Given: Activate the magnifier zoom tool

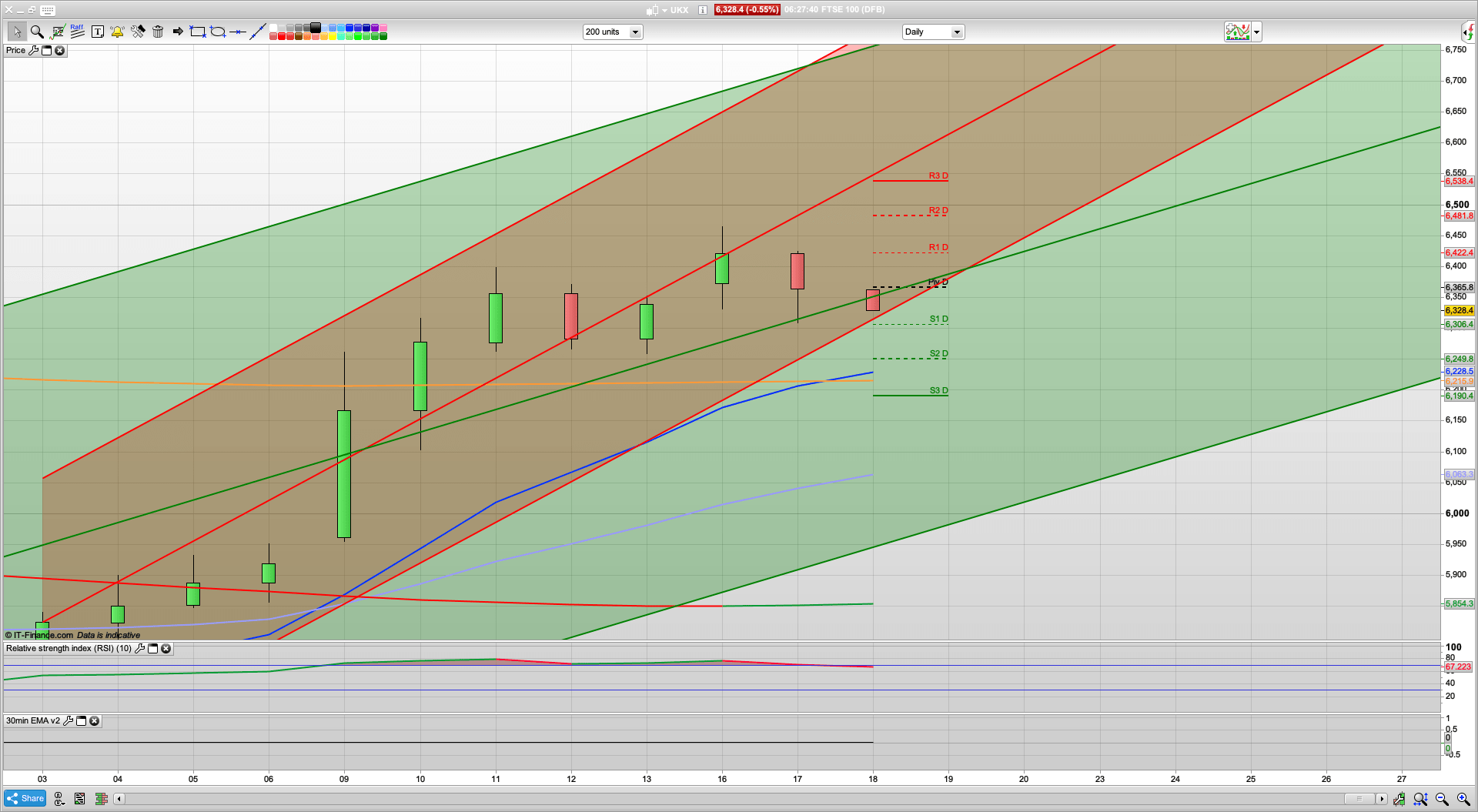Looking at the screenshot, I should [x=37, y=32].
